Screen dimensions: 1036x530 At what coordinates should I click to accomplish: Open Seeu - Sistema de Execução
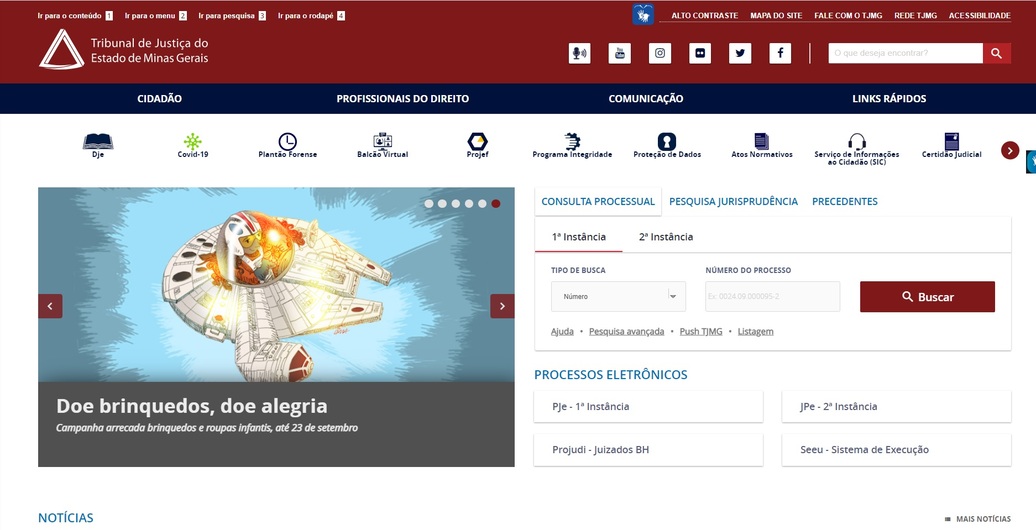[896, 450]
